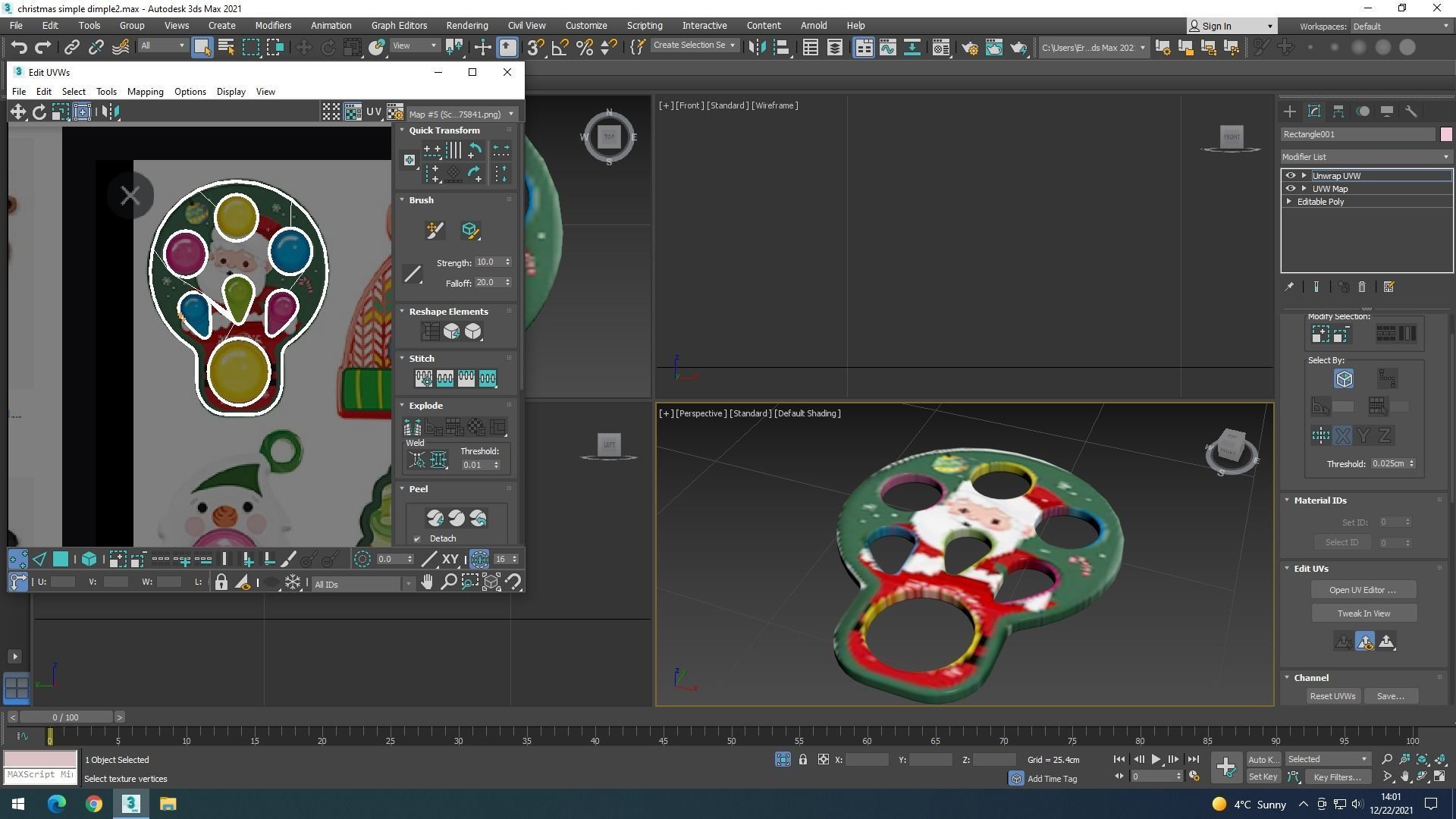Image resolution: width=1456 pixels, height=819 pixels.
Task: Open the Map #5 texture dropdown
Action: pos(460,115)
